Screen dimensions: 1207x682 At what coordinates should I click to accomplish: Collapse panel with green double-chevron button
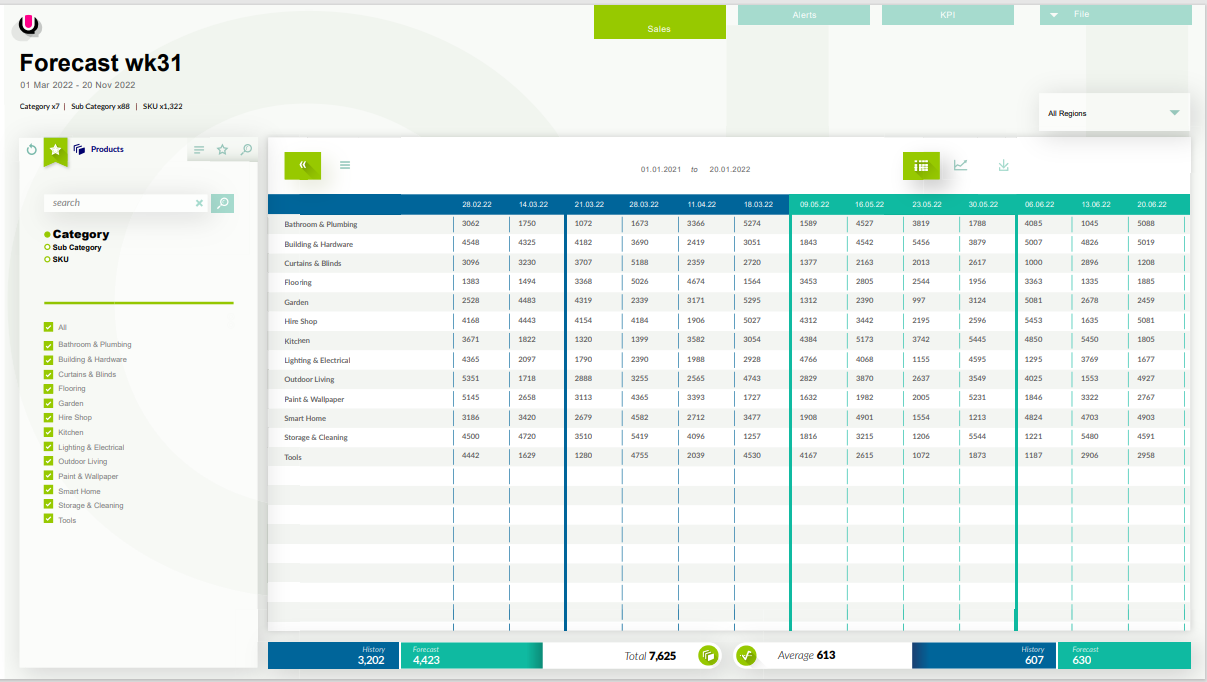coord(303,165)
